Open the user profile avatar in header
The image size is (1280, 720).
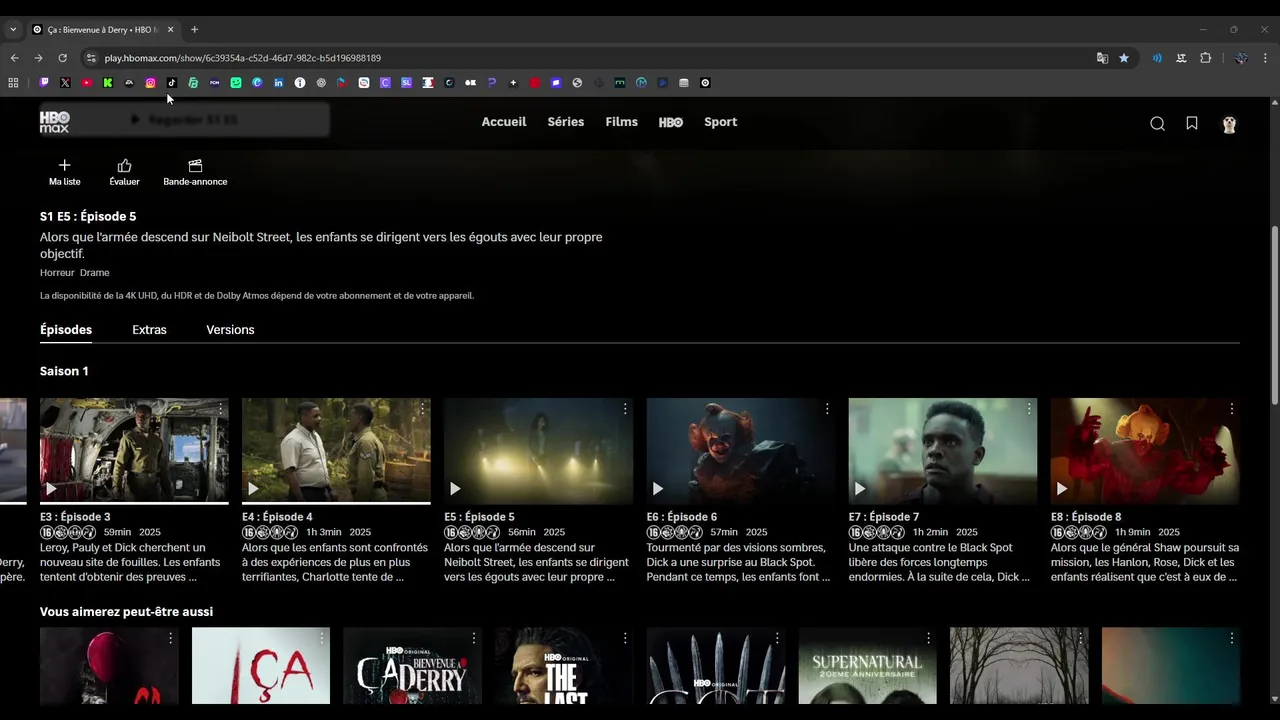[1229, 124]
